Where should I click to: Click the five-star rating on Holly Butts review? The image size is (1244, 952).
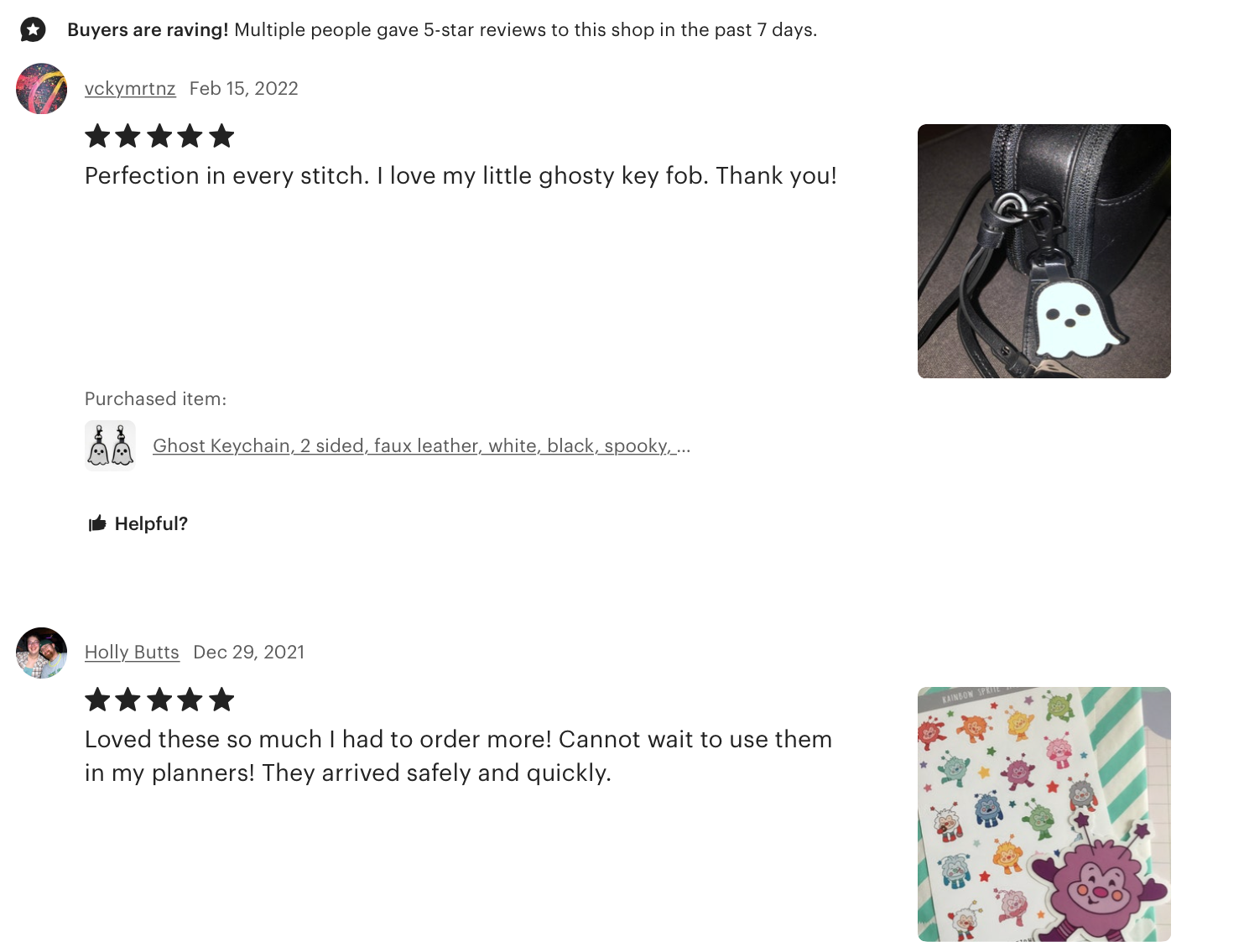coord(159,700)
